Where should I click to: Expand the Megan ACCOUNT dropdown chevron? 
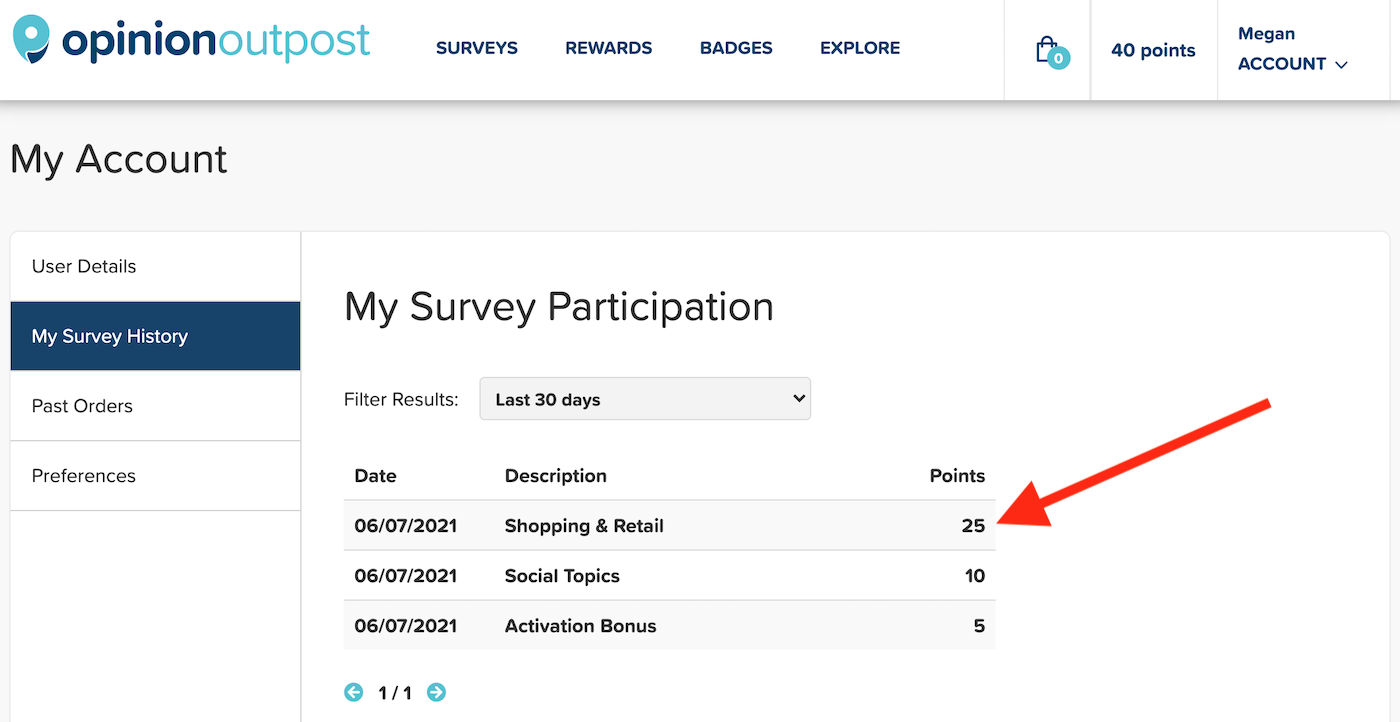click(x=1342, y=65)
